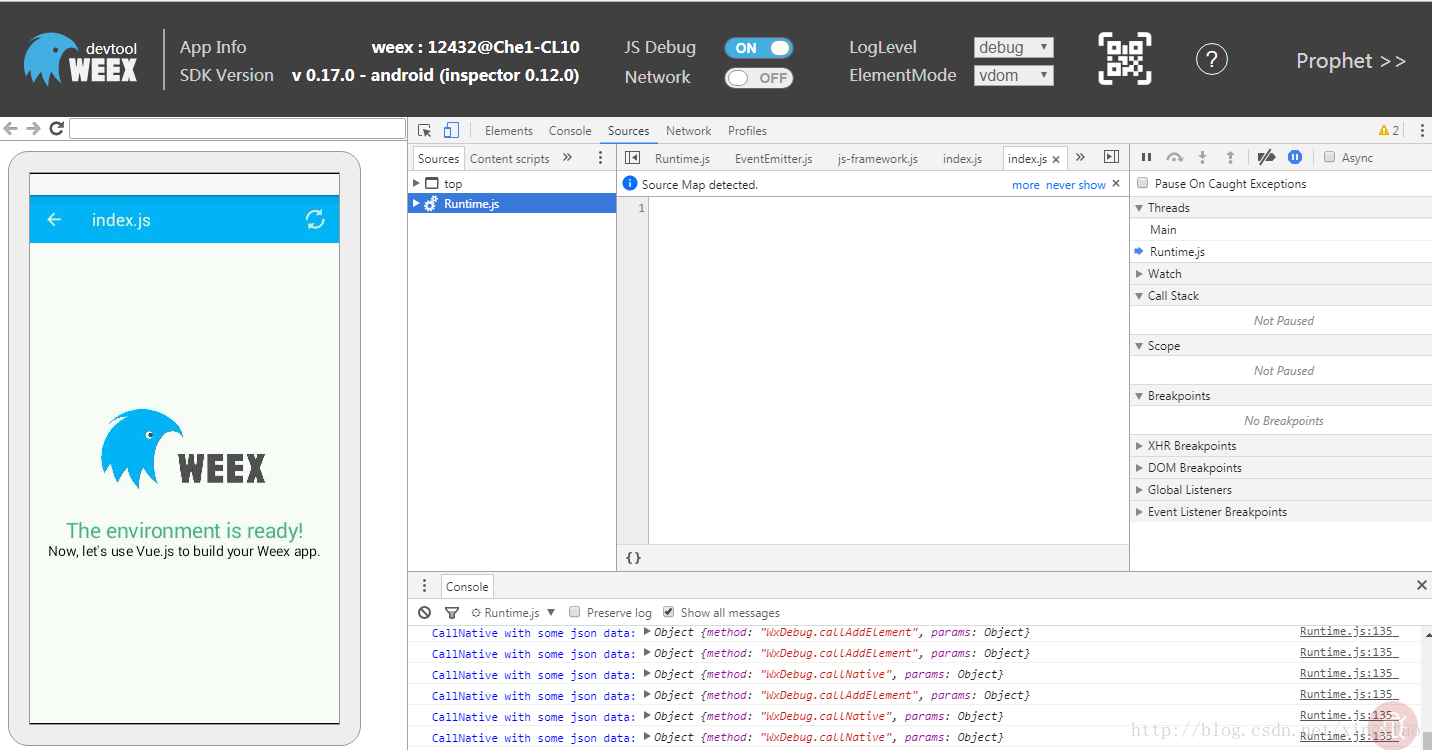Screen dimensions: 1432x750
Task: Open the console filter funnel icon
Action: (x=452, y=612)
